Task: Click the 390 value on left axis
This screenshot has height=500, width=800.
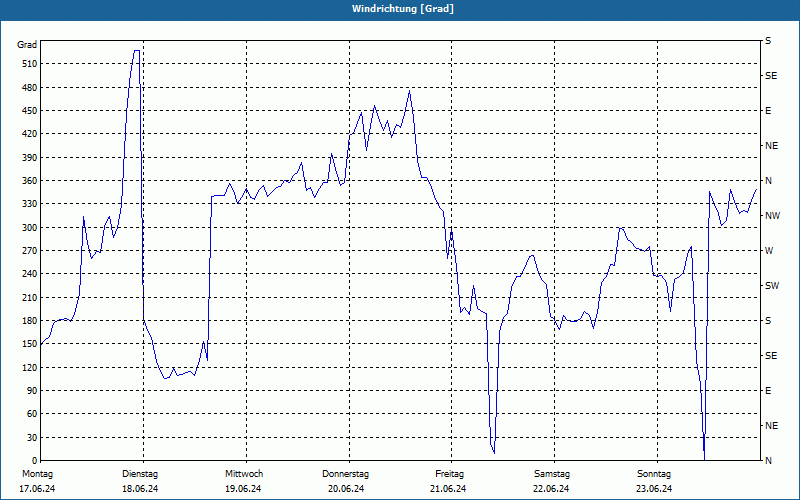Action: (30, 157)
